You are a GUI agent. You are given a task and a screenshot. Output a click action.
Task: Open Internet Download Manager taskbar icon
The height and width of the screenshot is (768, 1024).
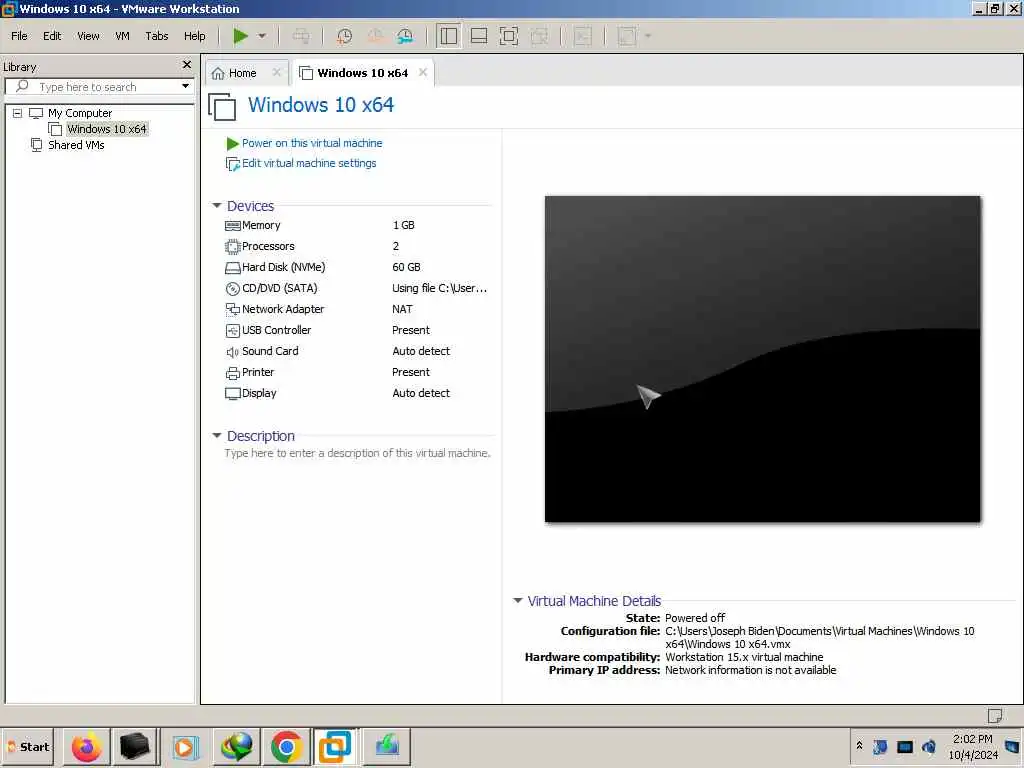point(236,746)
